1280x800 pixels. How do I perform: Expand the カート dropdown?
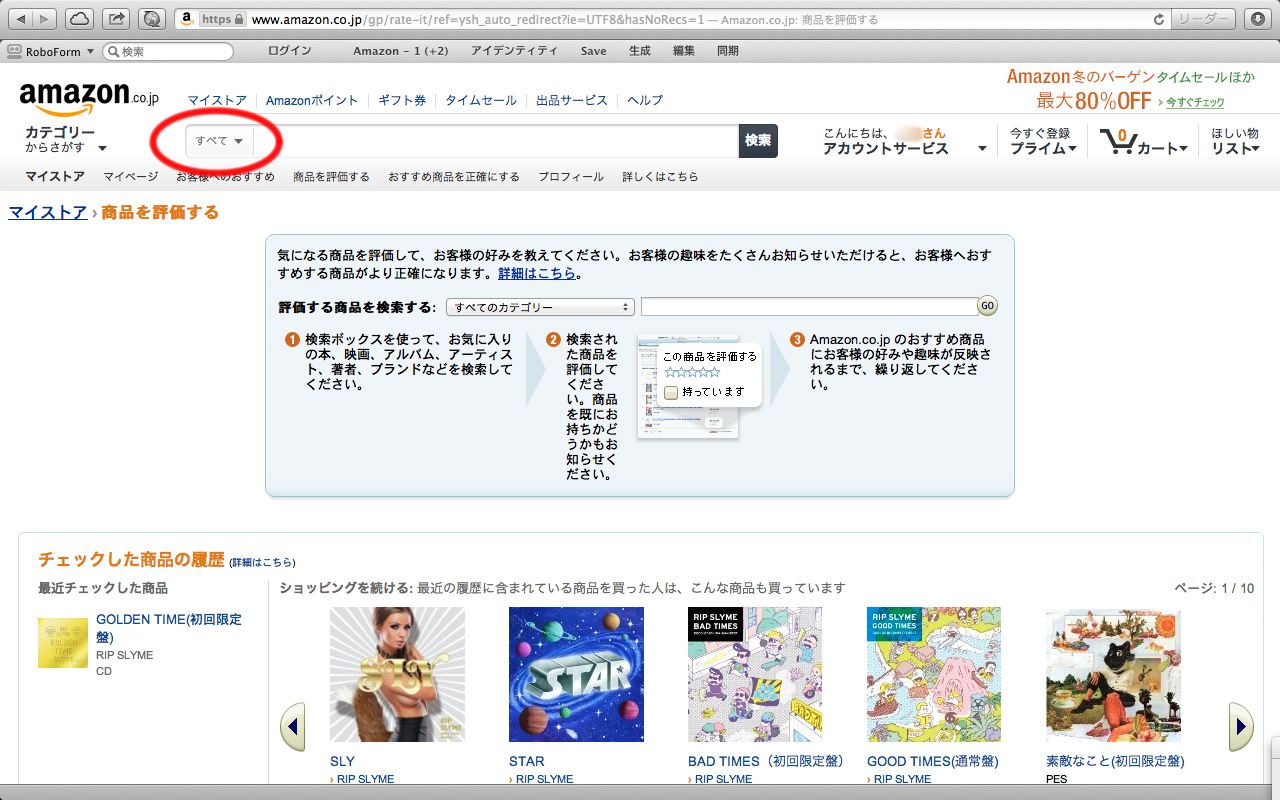(x=1163, y=148)
